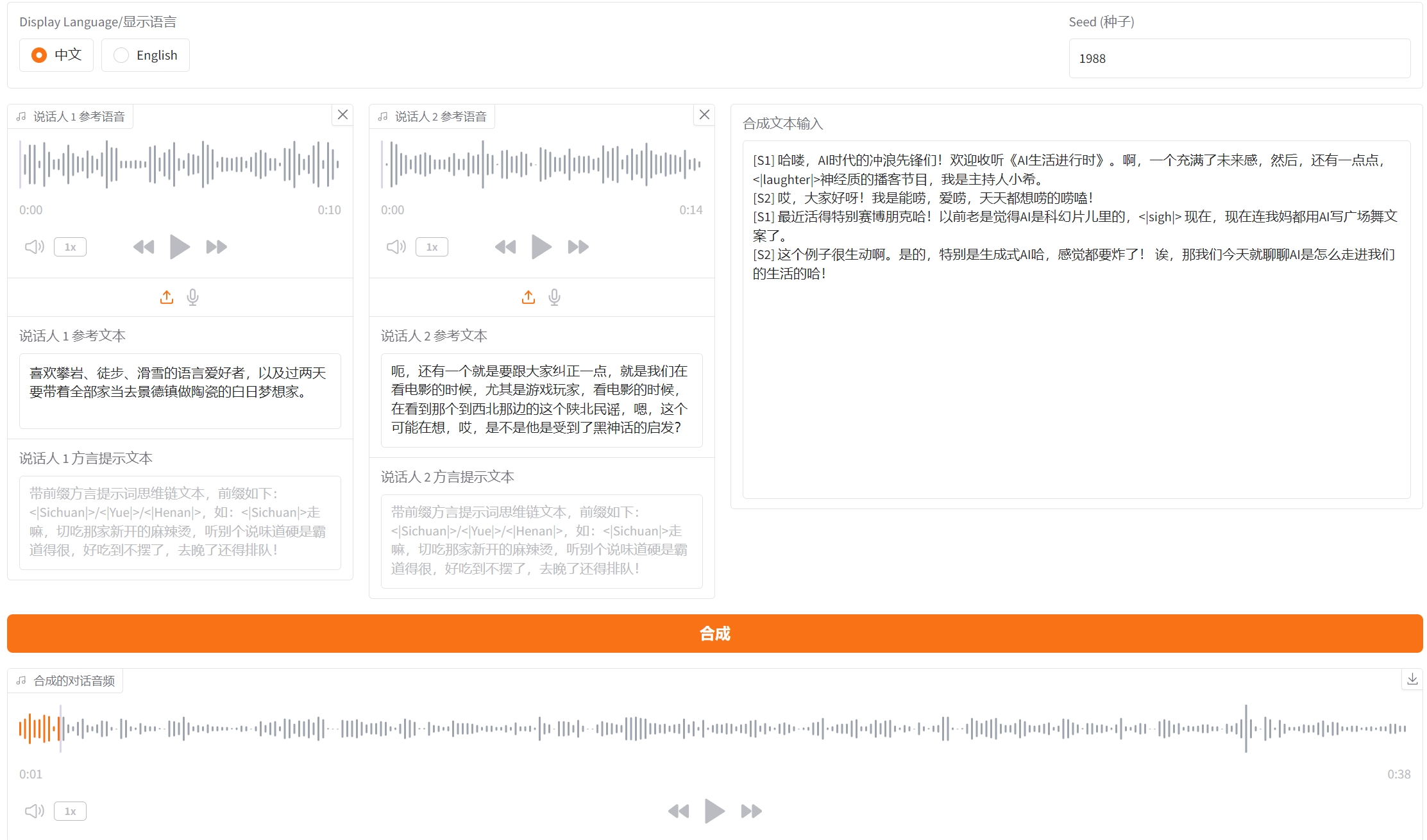Click speaker 1 dialect prompt text box
The image size is (1427, 840).
(180, 522)
